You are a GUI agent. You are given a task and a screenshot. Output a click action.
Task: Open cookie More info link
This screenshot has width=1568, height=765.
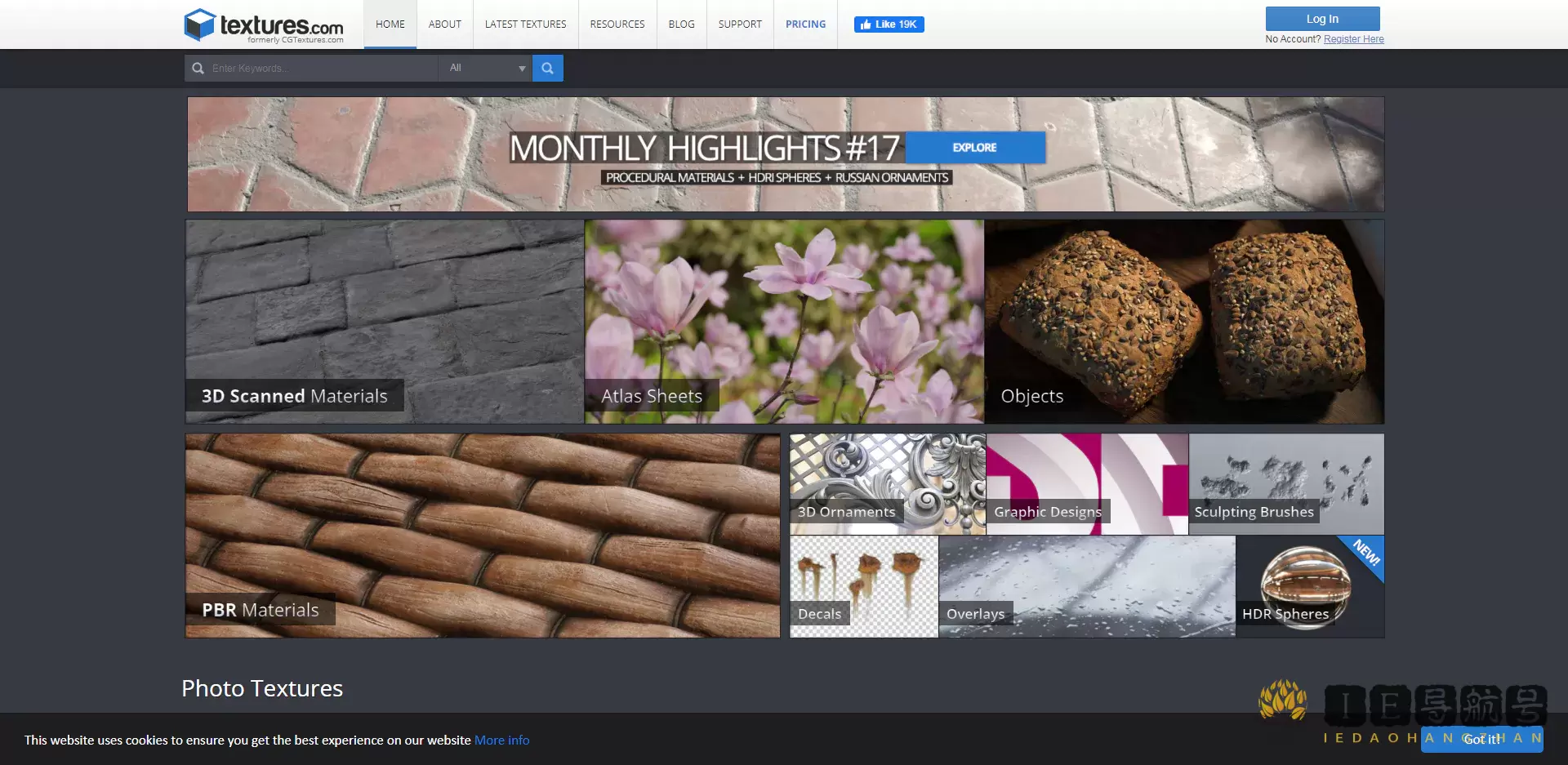(501, 741)
